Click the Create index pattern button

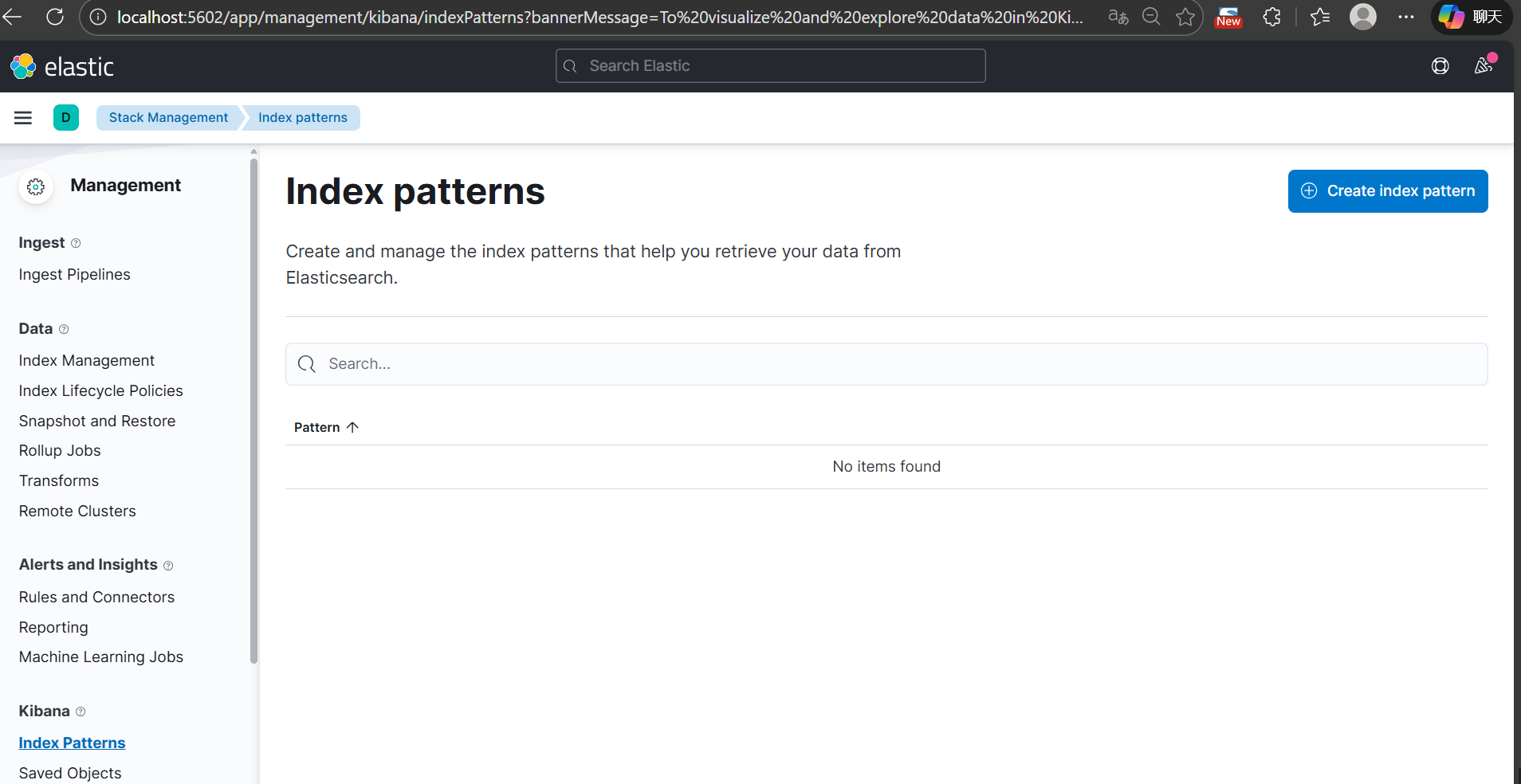coord(1388,191)
